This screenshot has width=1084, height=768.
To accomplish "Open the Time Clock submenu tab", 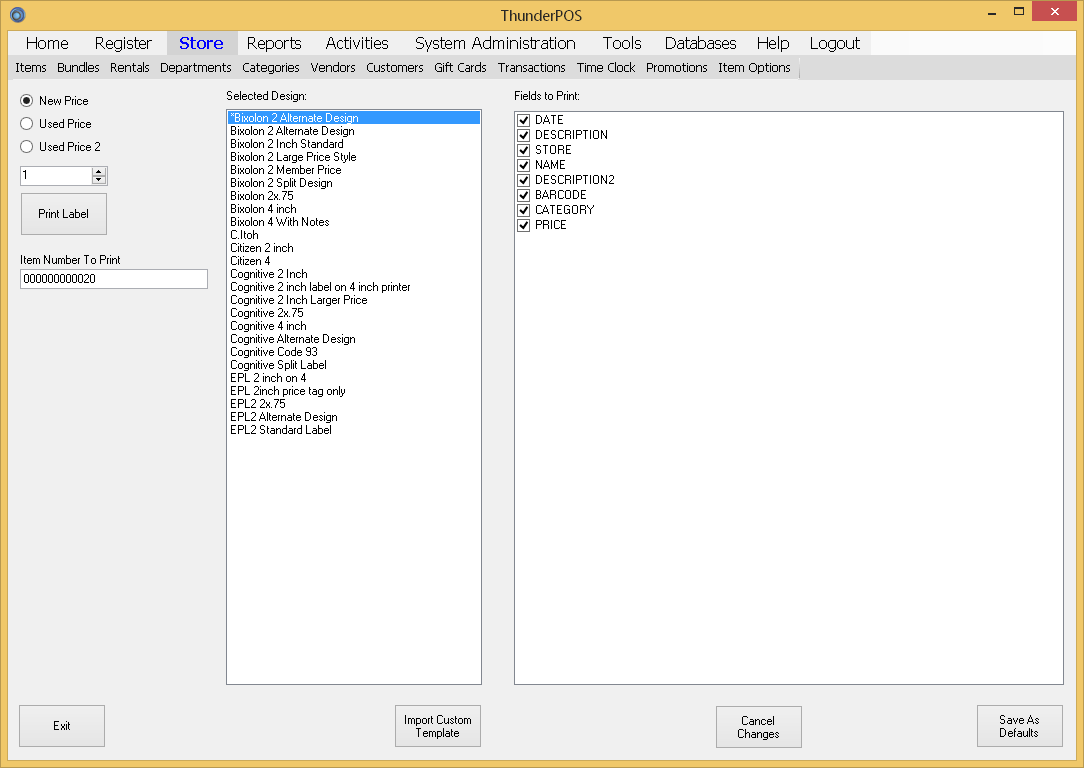I will [x=606, y=68].
